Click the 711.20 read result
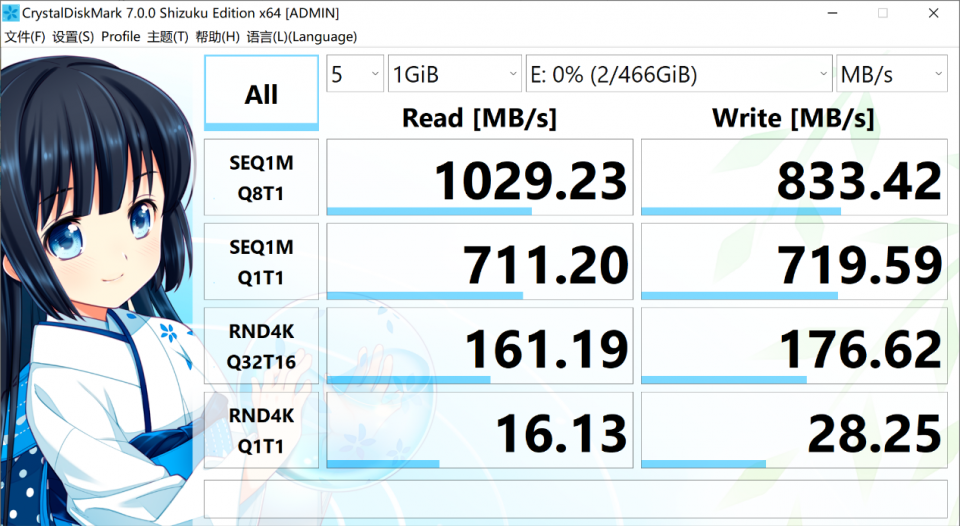Image resolution: width=960 pixels, height=526 pixels. (480, 261)
